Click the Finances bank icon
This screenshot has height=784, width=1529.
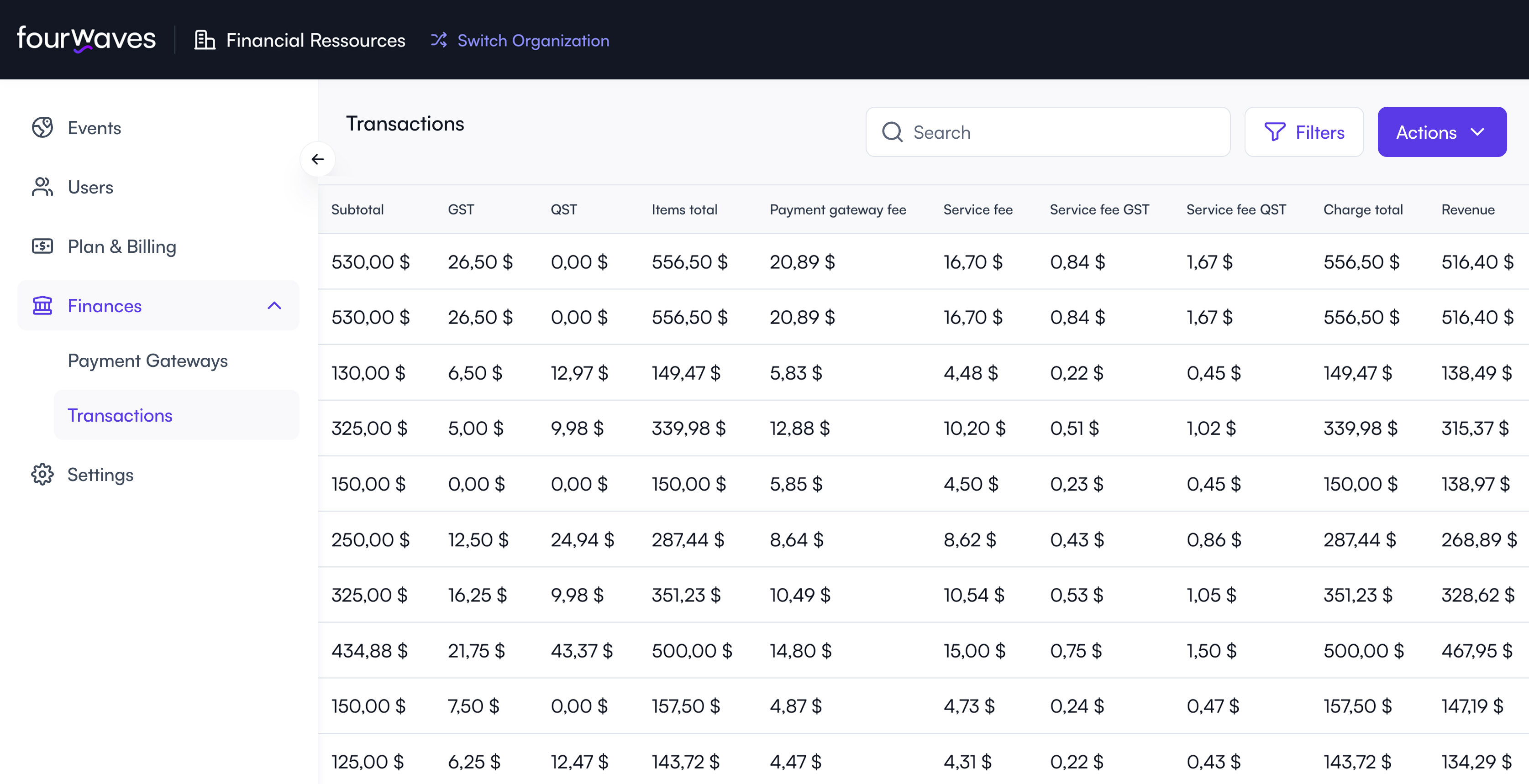click(x=42, y=306)
